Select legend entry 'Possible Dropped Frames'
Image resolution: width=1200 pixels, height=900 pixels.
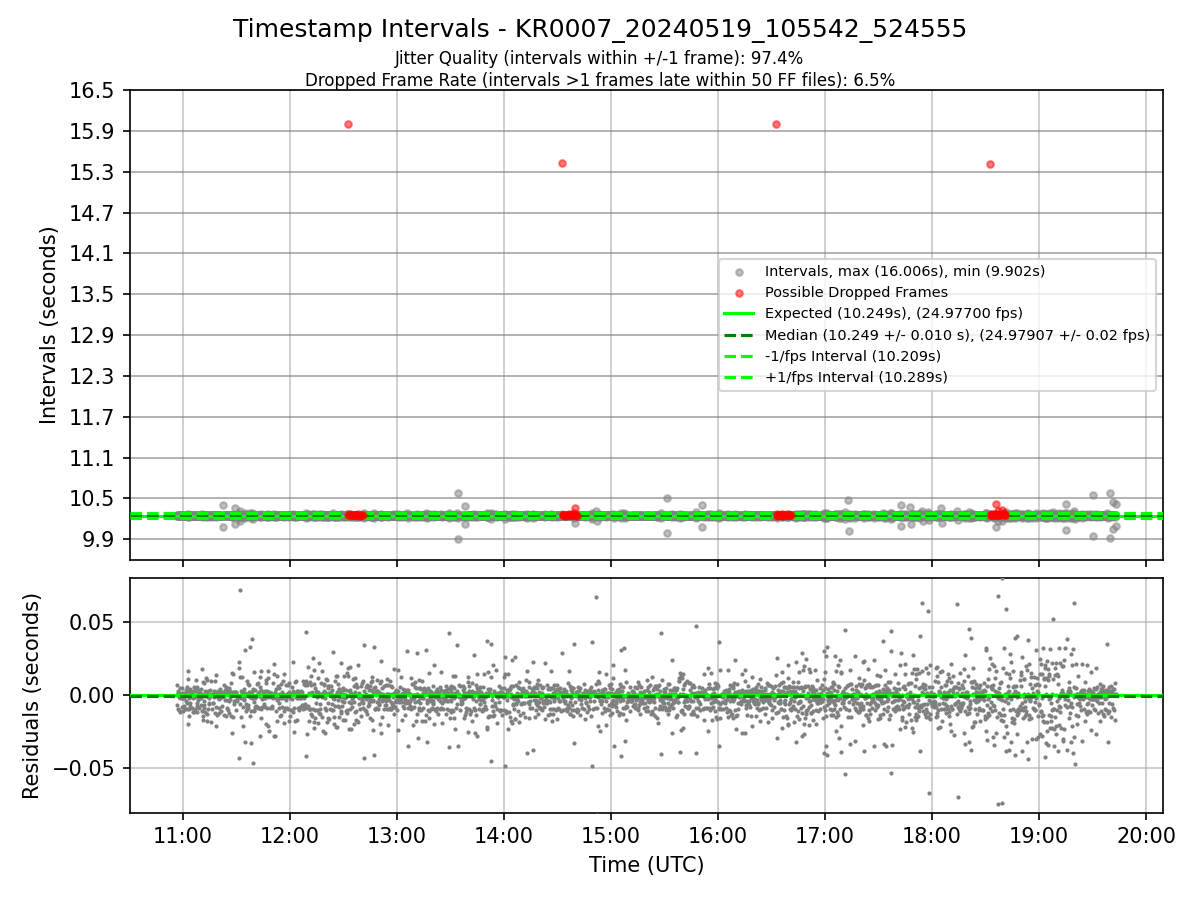[x=856, y=292]
